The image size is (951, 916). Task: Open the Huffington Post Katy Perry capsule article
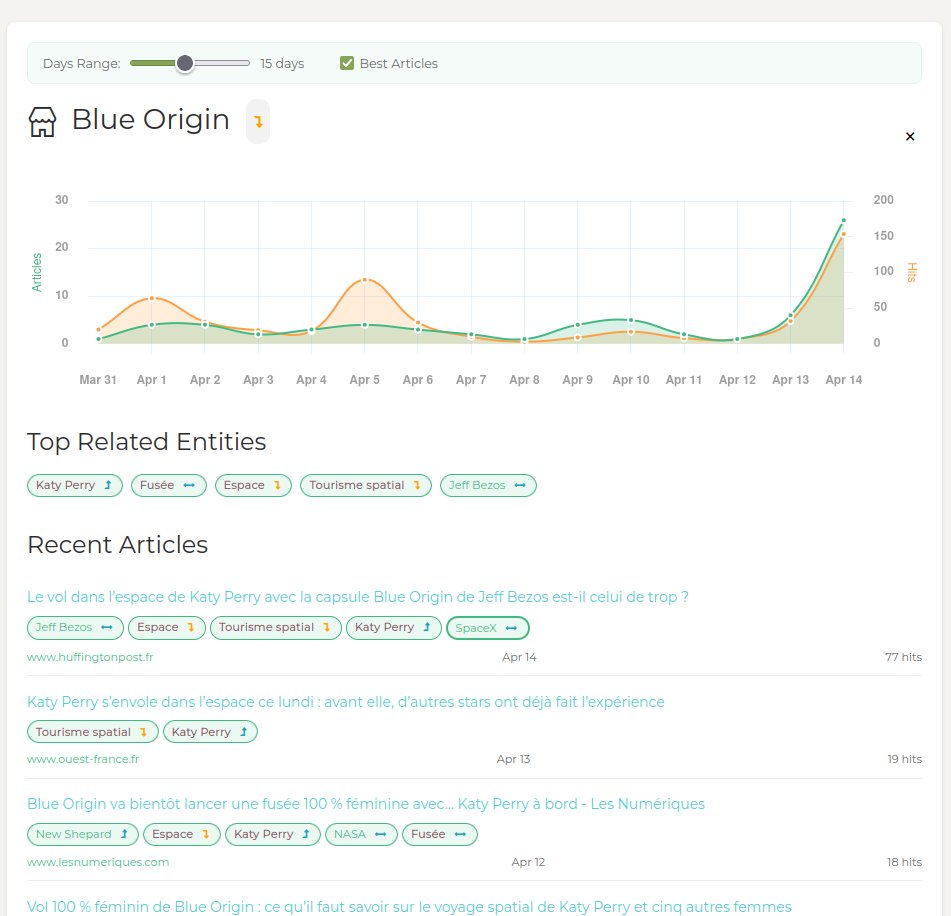358,597
